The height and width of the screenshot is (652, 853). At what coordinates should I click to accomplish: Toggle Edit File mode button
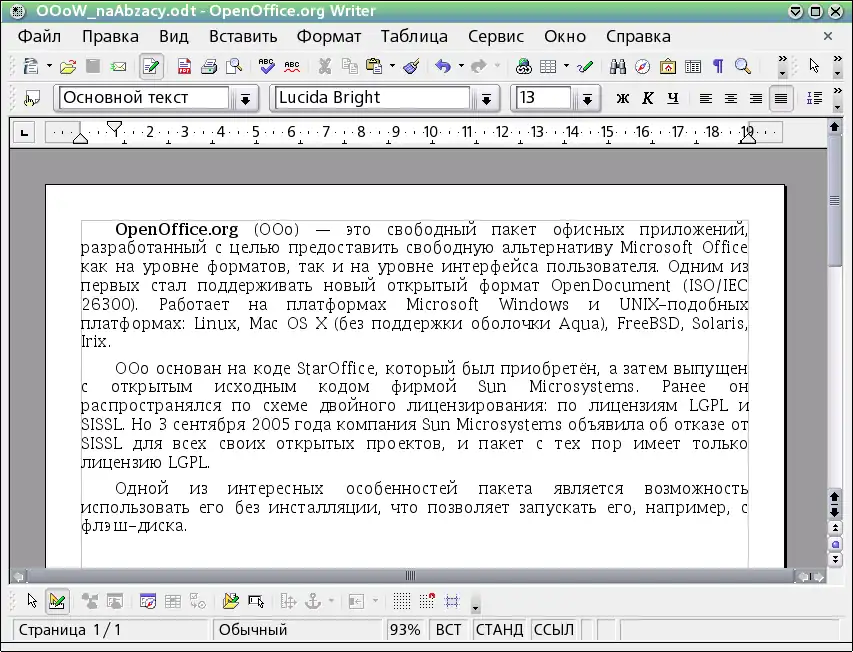point(152,67)
